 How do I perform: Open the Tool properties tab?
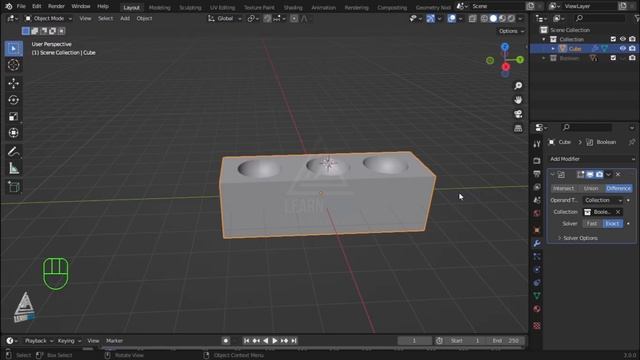click(x=537, y=144)
